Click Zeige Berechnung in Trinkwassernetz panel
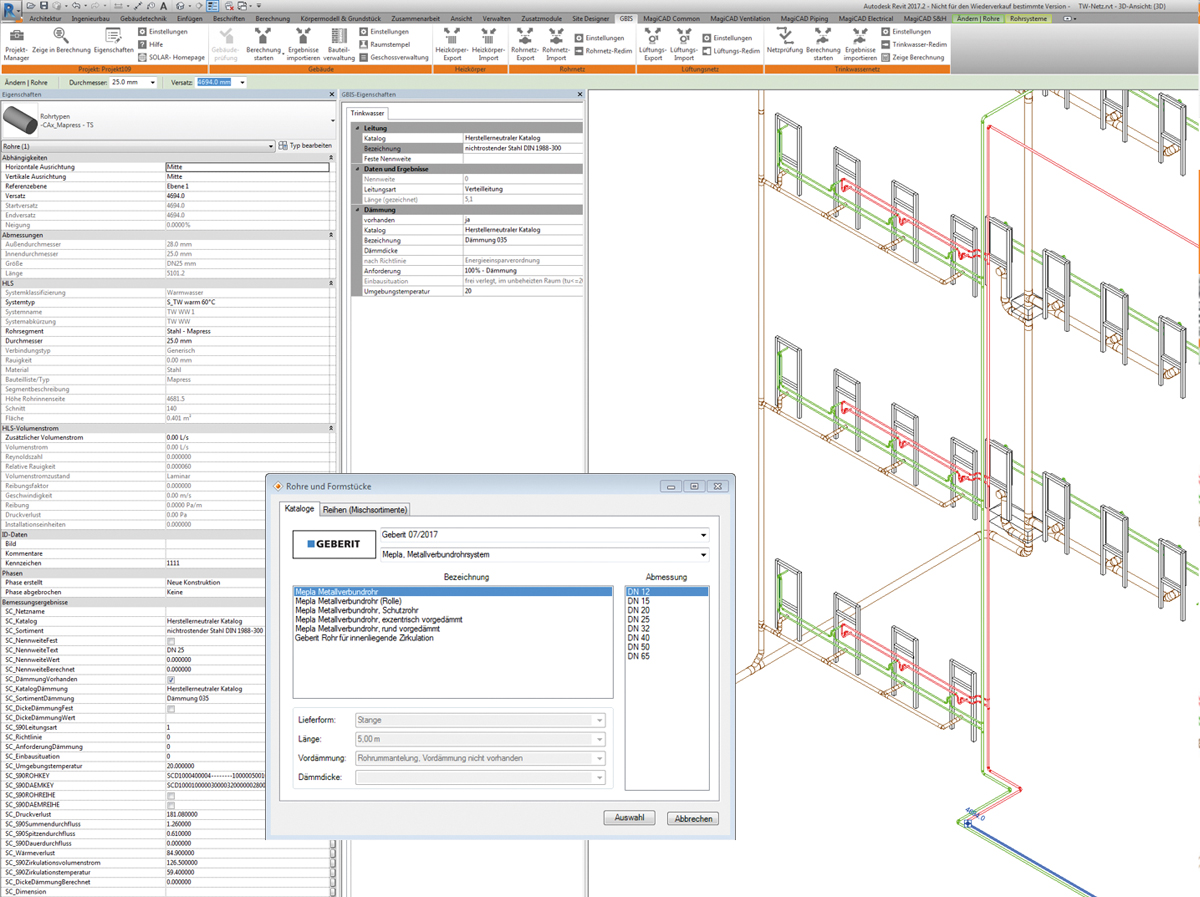Screen dimensions: 1200x897 coord(912,58)
